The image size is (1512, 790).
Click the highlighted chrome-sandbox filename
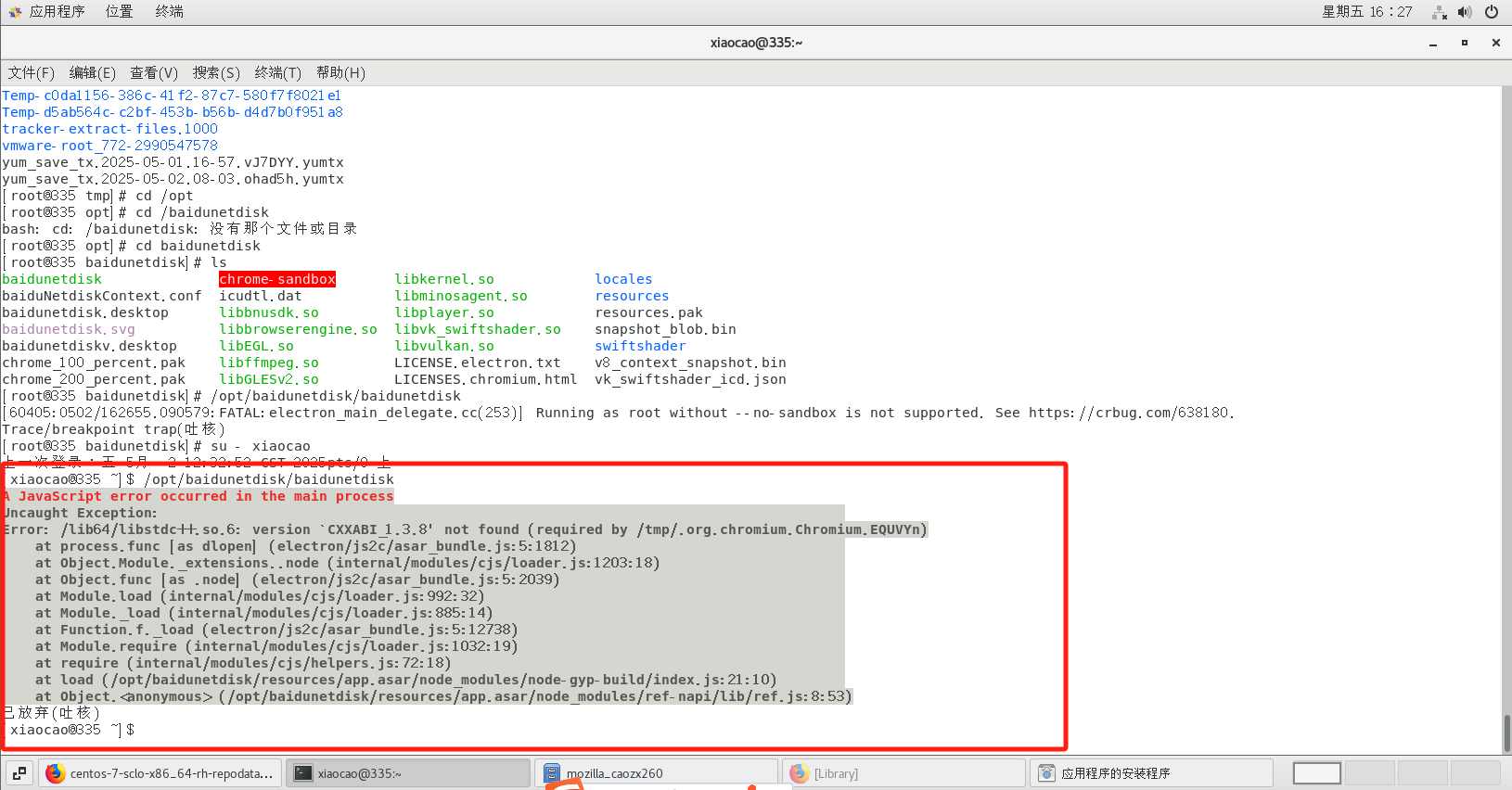coord(277,279)
